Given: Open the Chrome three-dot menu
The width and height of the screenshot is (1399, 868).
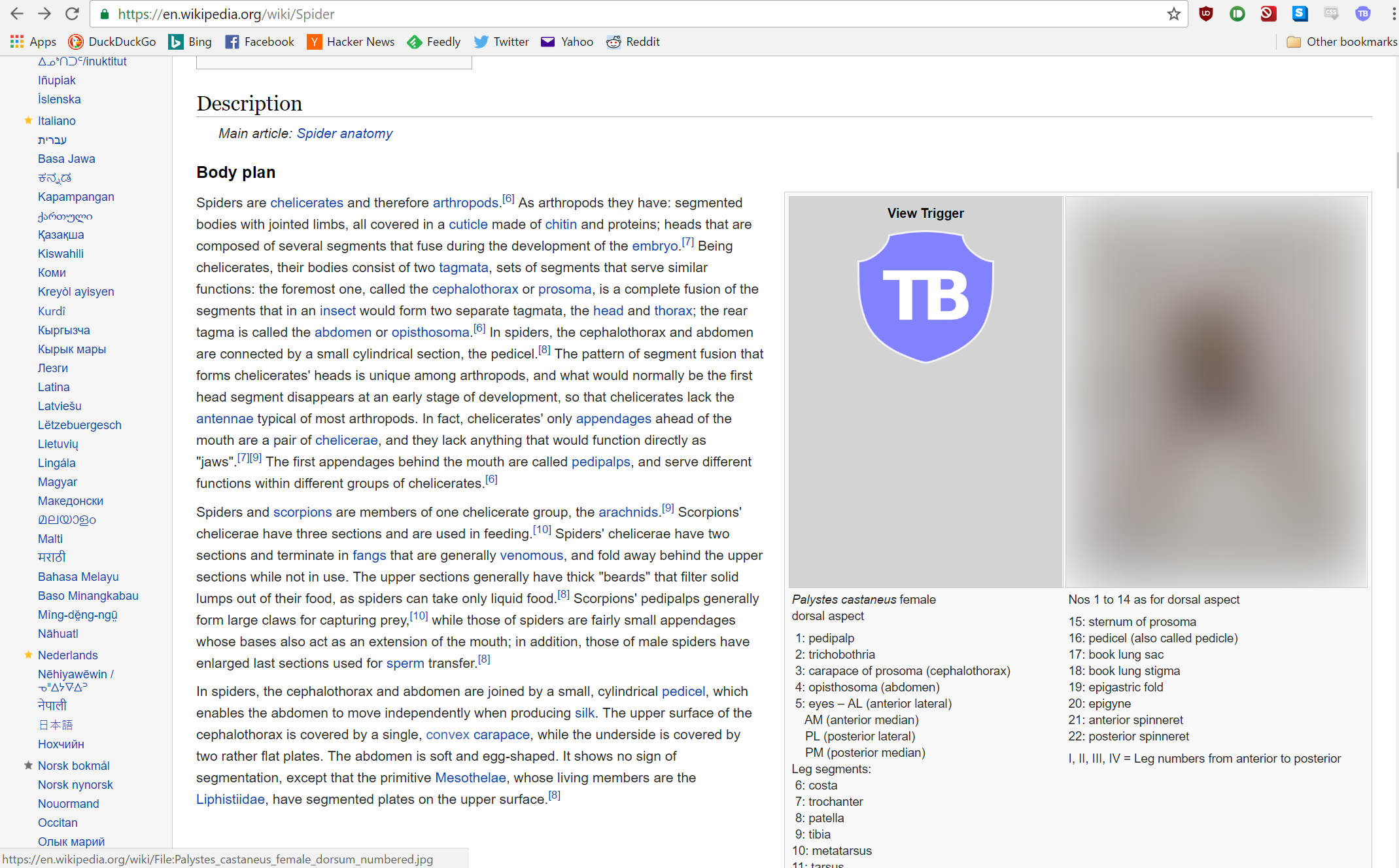Looking at the screenshot, I should 1393,14.
